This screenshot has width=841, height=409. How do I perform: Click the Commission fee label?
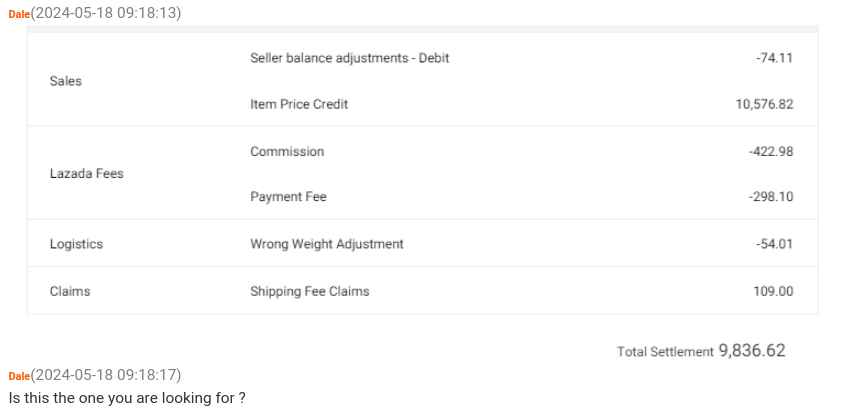287,151
